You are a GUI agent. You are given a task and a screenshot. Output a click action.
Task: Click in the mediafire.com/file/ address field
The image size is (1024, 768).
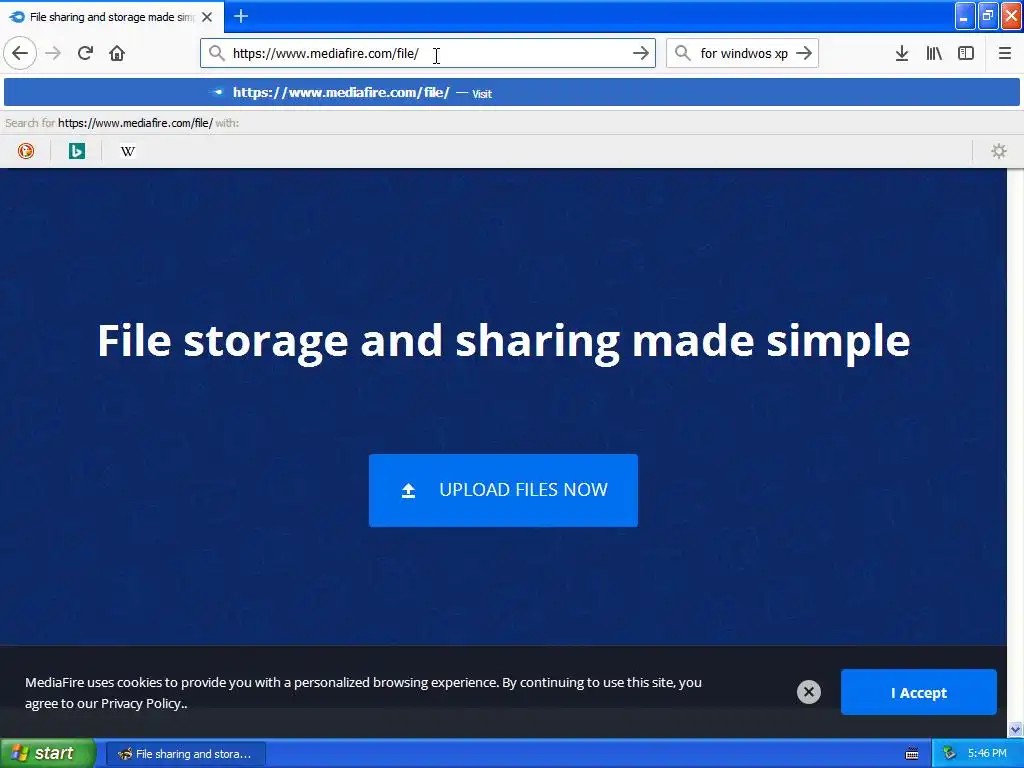tap(428, 53)
